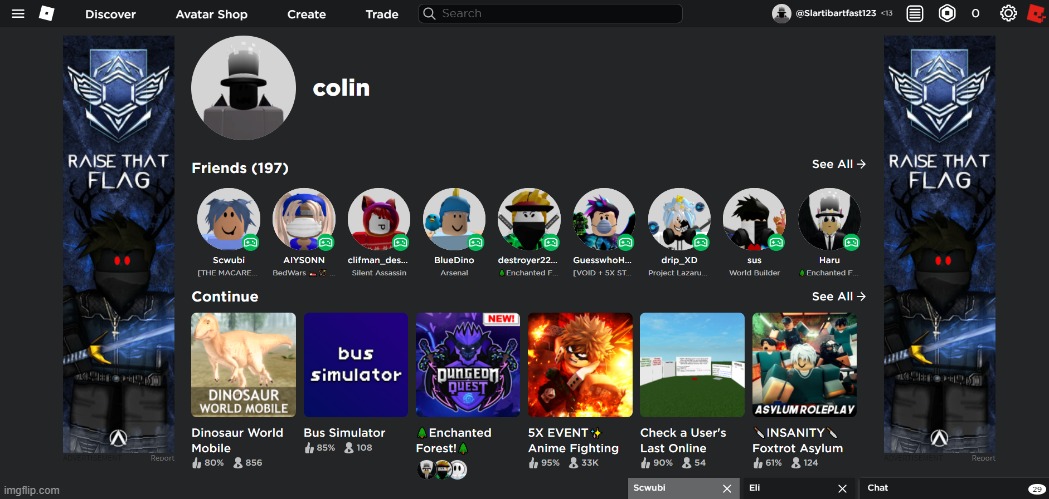Image resolution: width=1049 pixels, height=499 pixels.
Task: Open Bus Simulator game tile
Action: [356, 365]
